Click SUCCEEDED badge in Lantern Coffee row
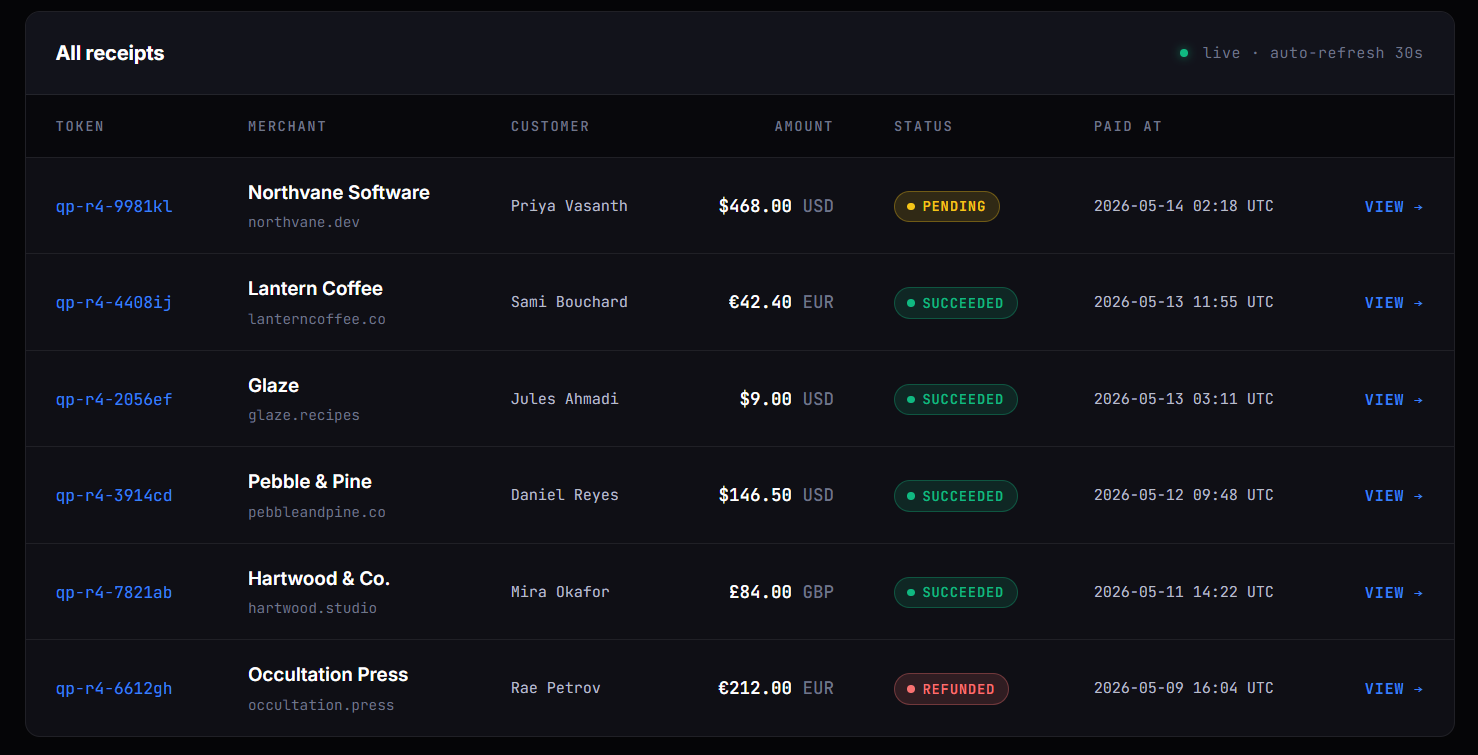1478x755 pixels. [955, 303]
